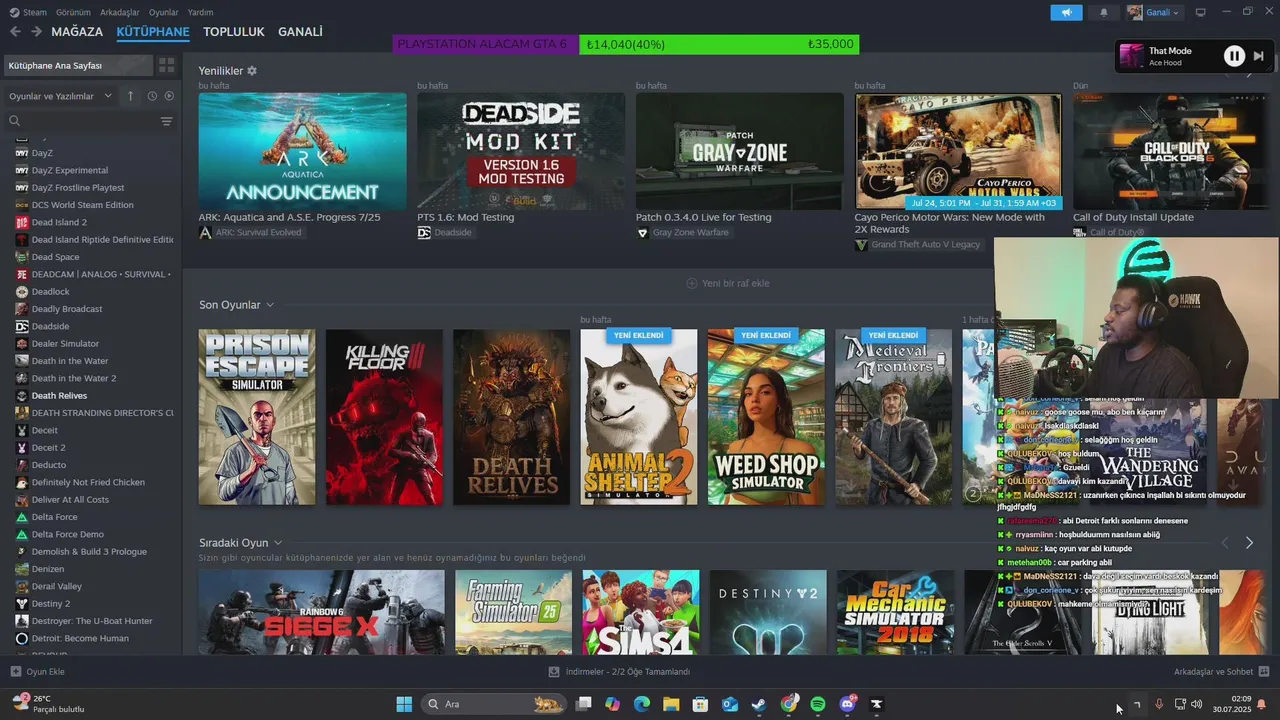Viewport: 1280px width, 720px height.
Task: Open the Microsoft Store taskbar icon
Action: pos(700,704)
